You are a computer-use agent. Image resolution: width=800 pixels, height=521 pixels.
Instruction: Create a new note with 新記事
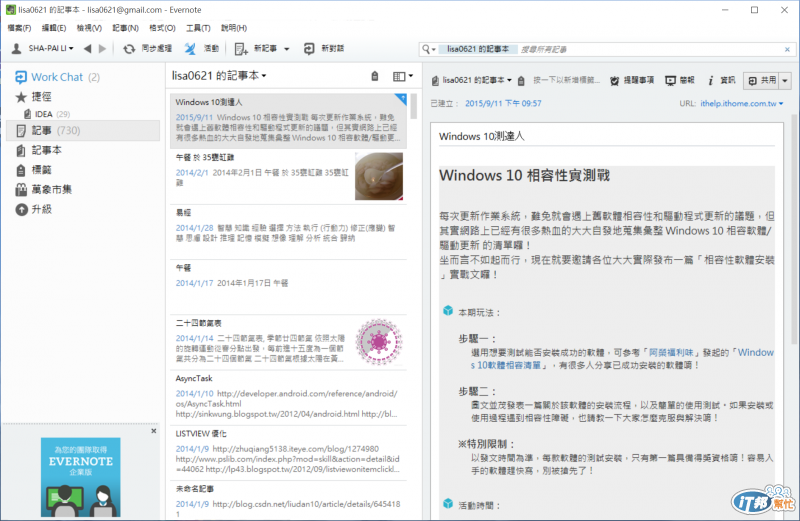click(256, 48)
